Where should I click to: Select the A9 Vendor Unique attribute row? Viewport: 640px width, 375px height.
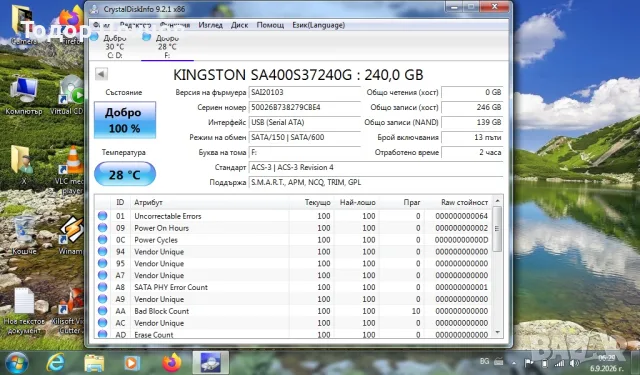tap(293, 299)
